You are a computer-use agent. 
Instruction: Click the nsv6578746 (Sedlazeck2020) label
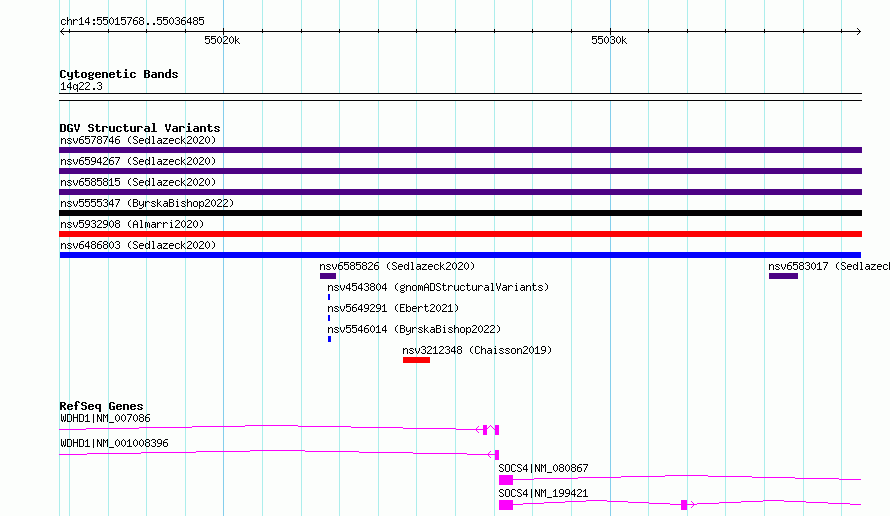pyautogui.click(x=138, y=140)
